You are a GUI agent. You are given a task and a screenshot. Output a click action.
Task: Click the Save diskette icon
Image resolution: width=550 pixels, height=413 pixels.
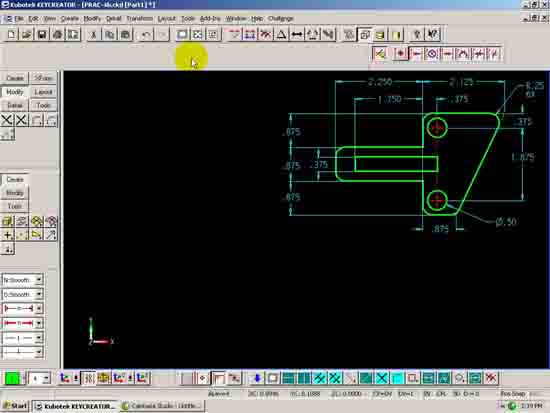pos(42,34)
